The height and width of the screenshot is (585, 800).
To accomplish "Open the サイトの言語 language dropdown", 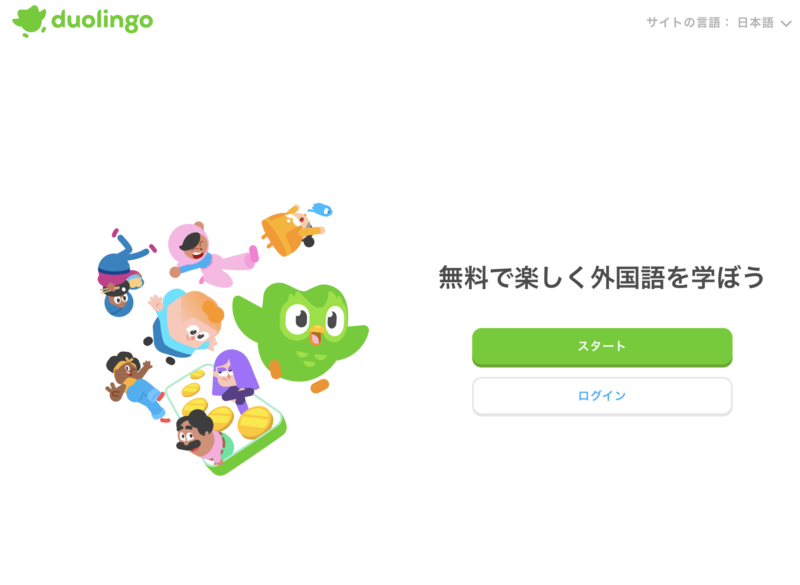I will tap(719, 22).
